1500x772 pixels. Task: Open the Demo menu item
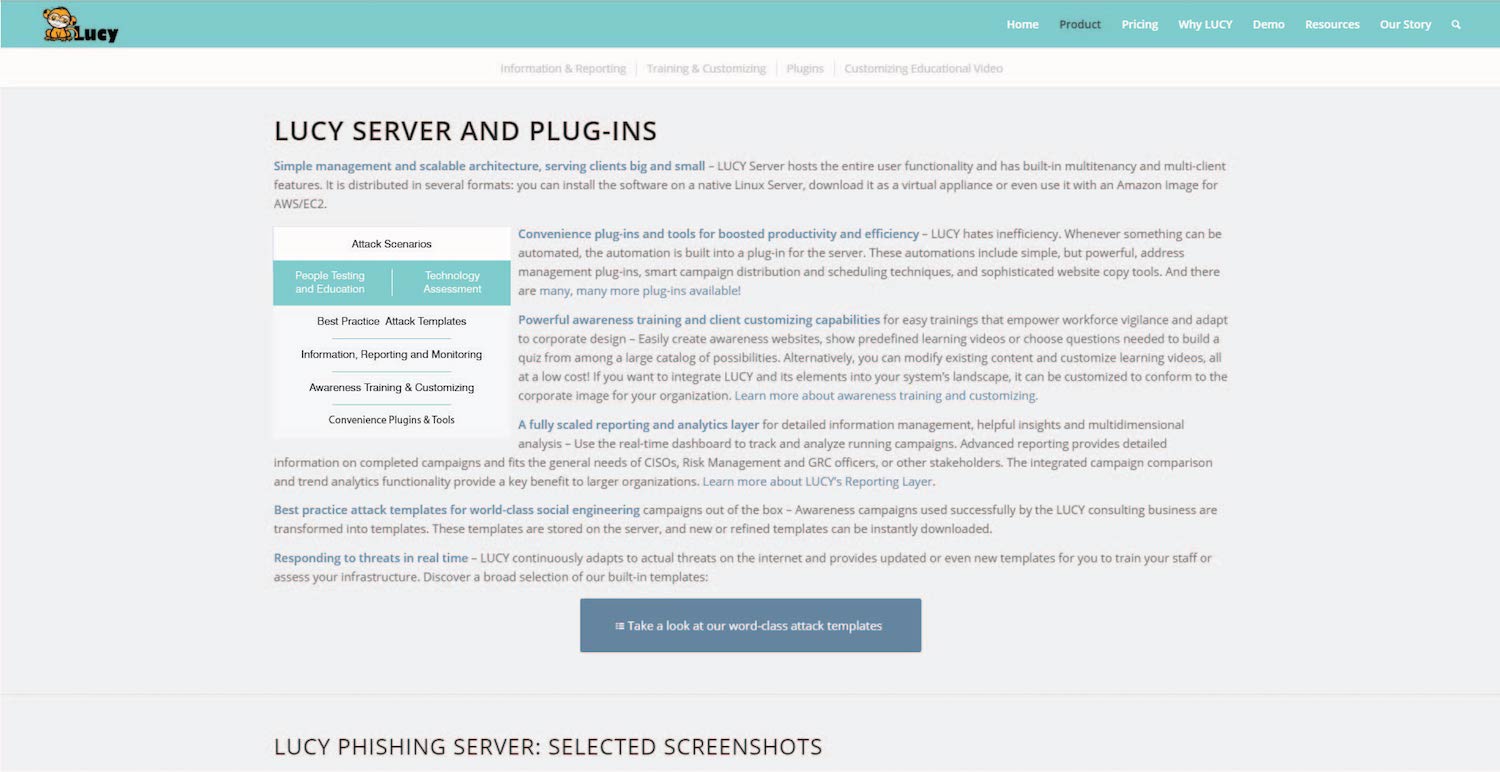tap(1268, 25)
